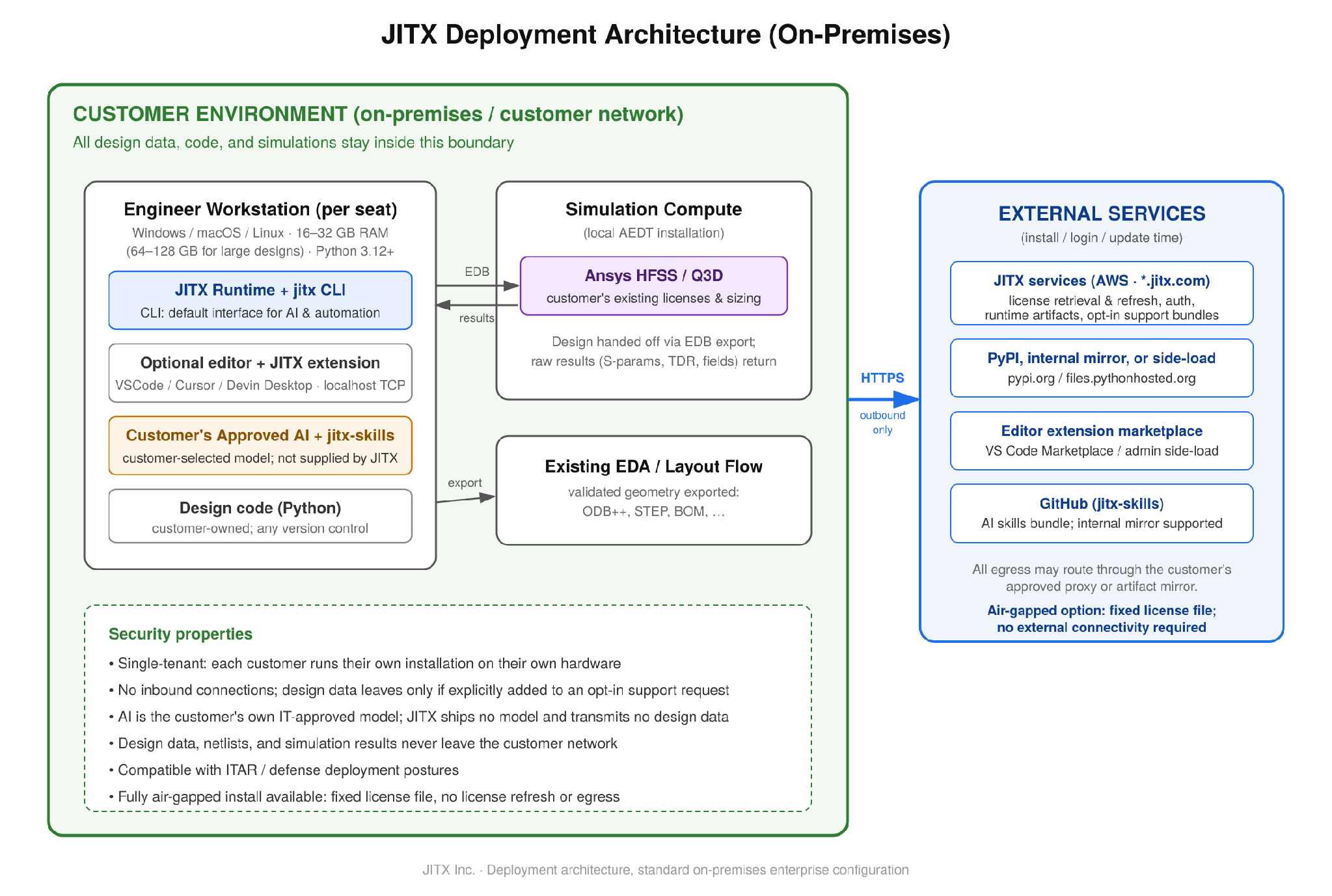Select the Simulation Compute heading

point(653,210)
